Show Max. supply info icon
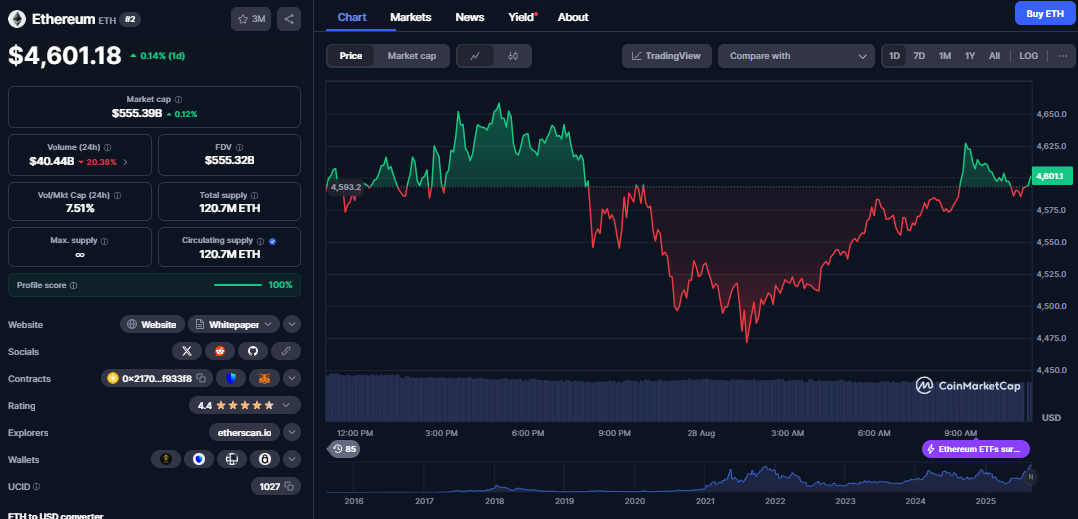The height and width of the screenshot is (519, 1078). (104, 241)
